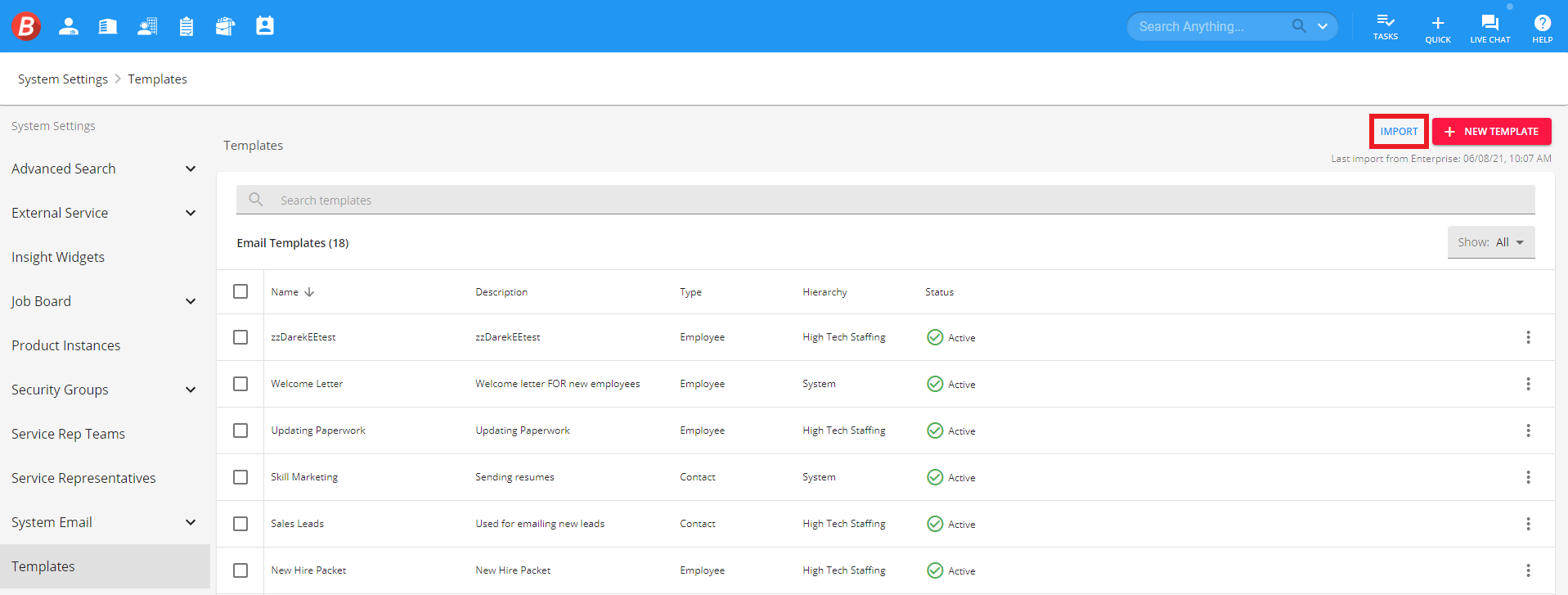Tick the Skill Marketing row checkbox

click(x=240, y=477)
